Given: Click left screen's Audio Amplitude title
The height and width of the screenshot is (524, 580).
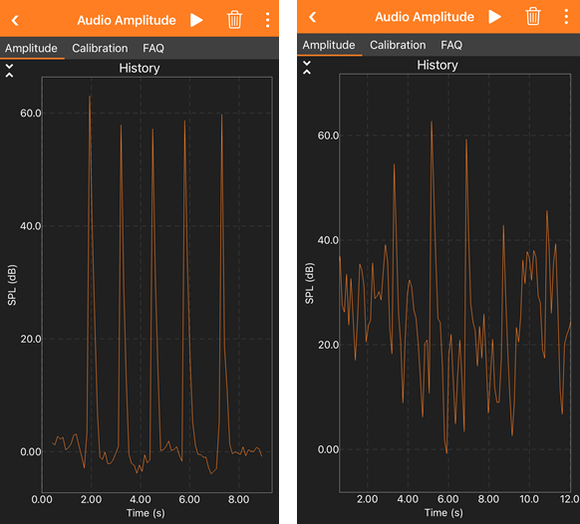Looking at the screenshot, I should click(x=127, y=20).
